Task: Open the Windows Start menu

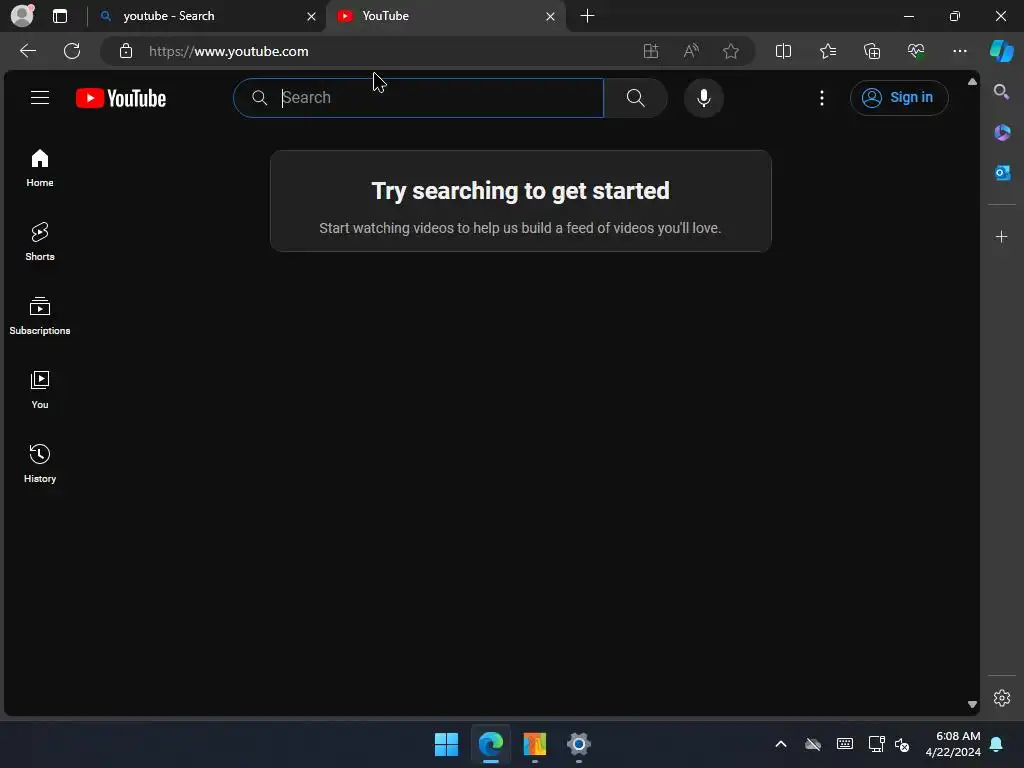Action: point(447,744)
